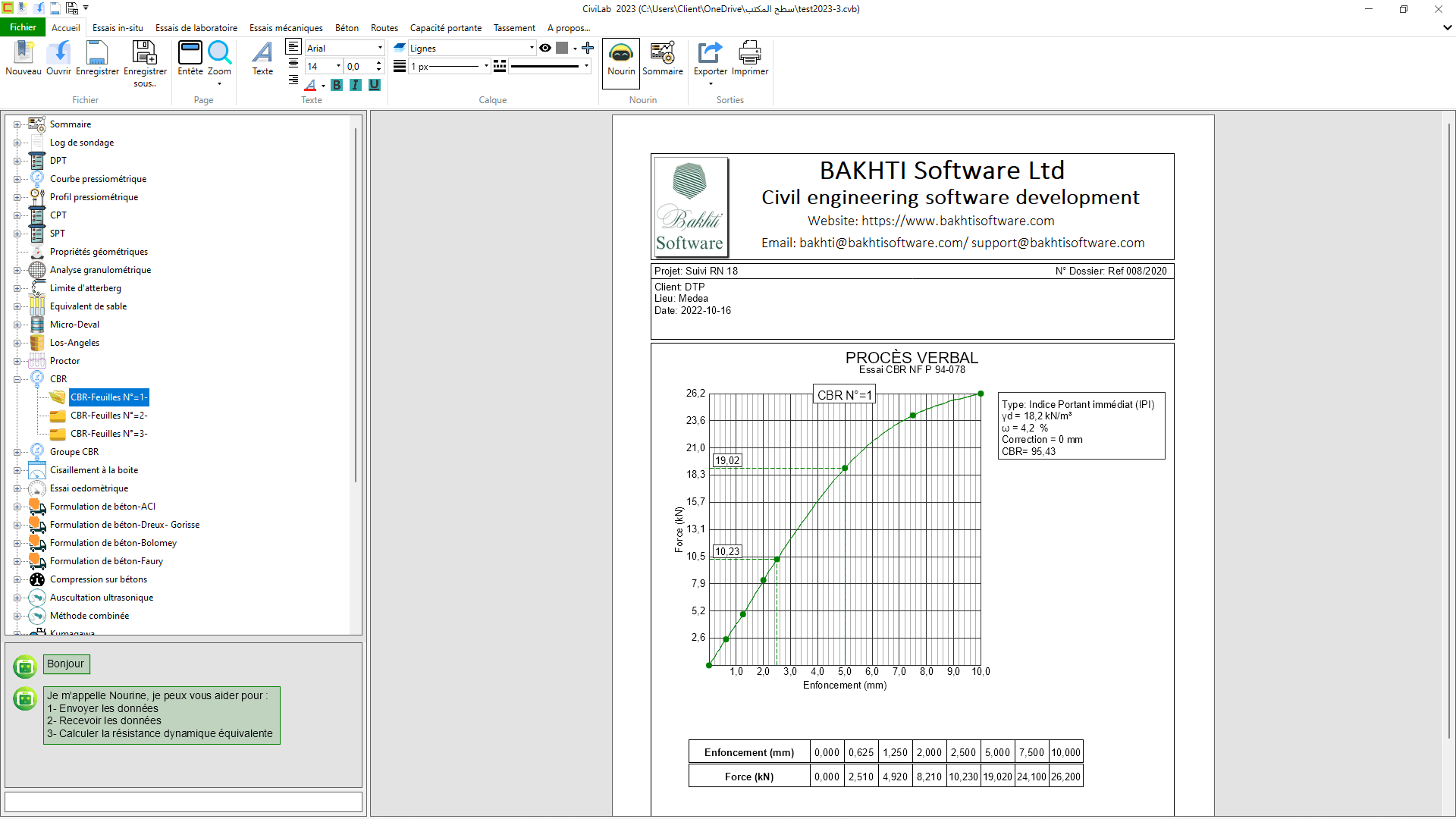
Task: Select the Texte tool
Action: pos(262,58)
